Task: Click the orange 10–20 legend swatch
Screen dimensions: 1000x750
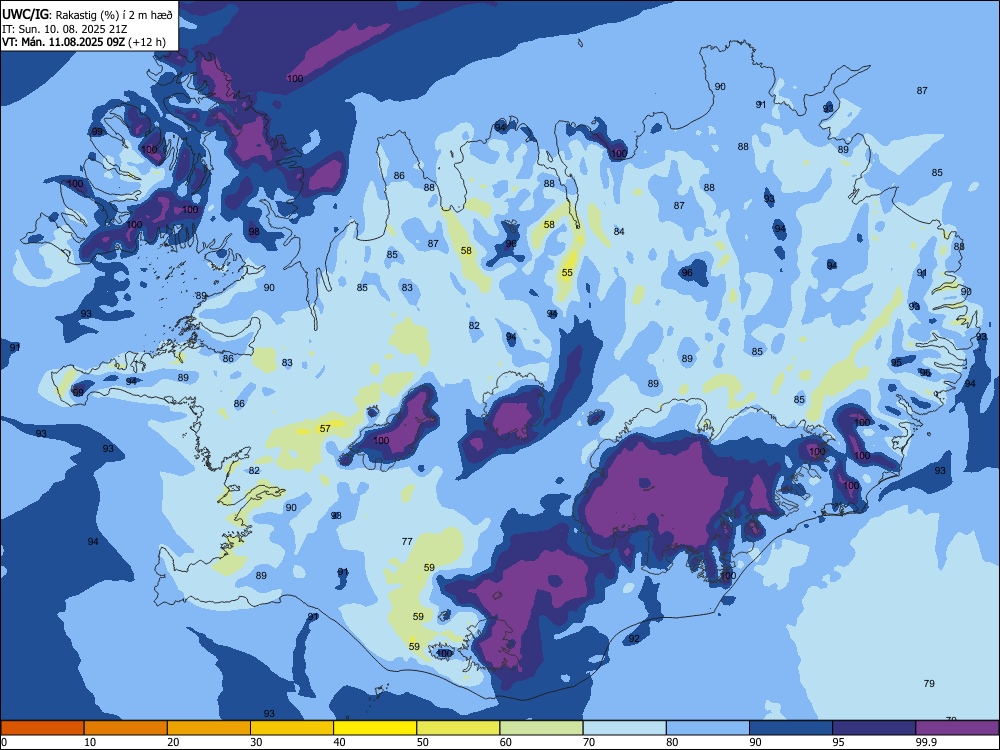Action: (x=126, y=728)
